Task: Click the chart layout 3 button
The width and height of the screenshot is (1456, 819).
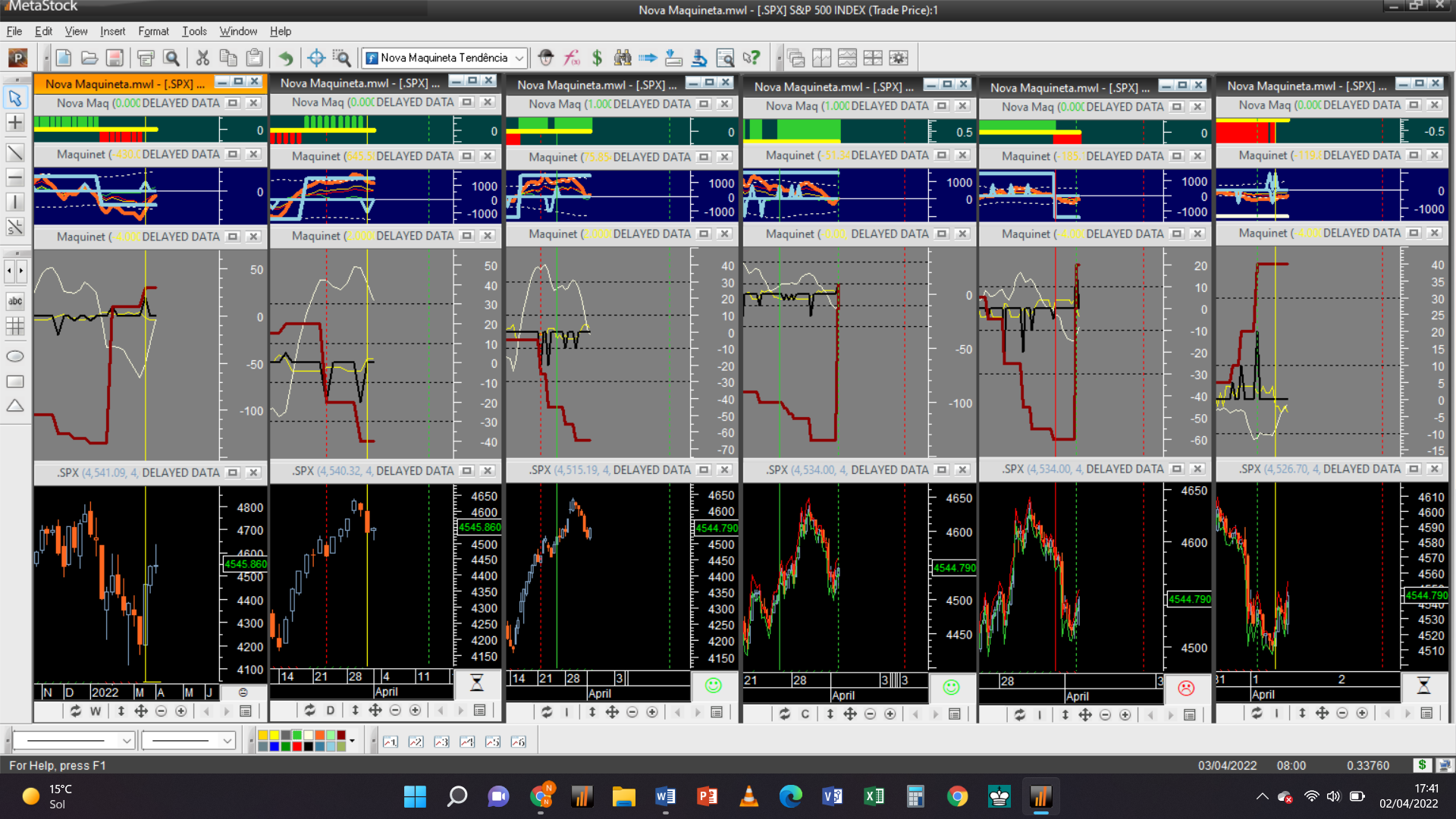Action: tap(441, 742)
